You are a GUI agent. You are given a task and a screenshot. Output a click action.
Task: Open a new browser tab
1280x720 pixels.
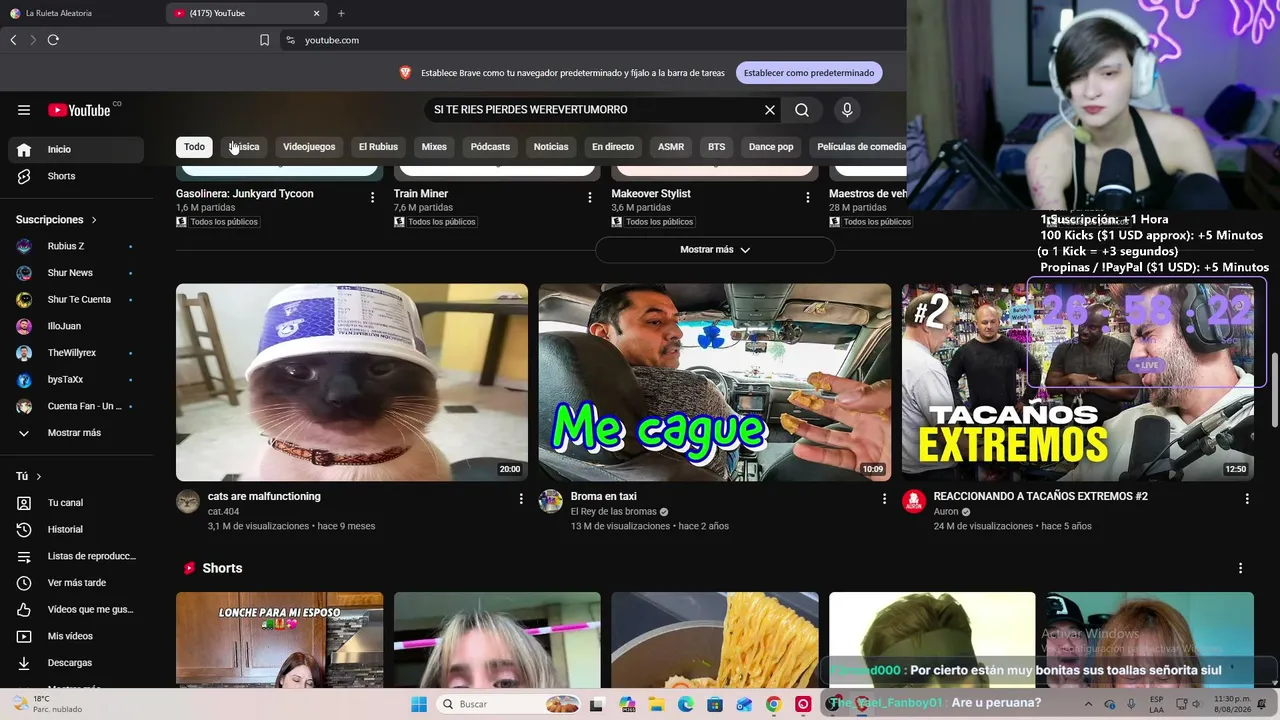coord(341,13)
